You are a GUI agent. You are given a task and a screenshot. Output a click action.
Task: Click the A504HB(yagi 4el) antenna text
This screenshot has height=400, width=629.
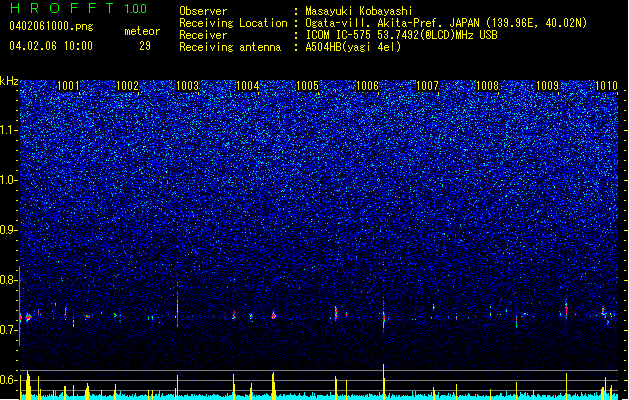353,47
